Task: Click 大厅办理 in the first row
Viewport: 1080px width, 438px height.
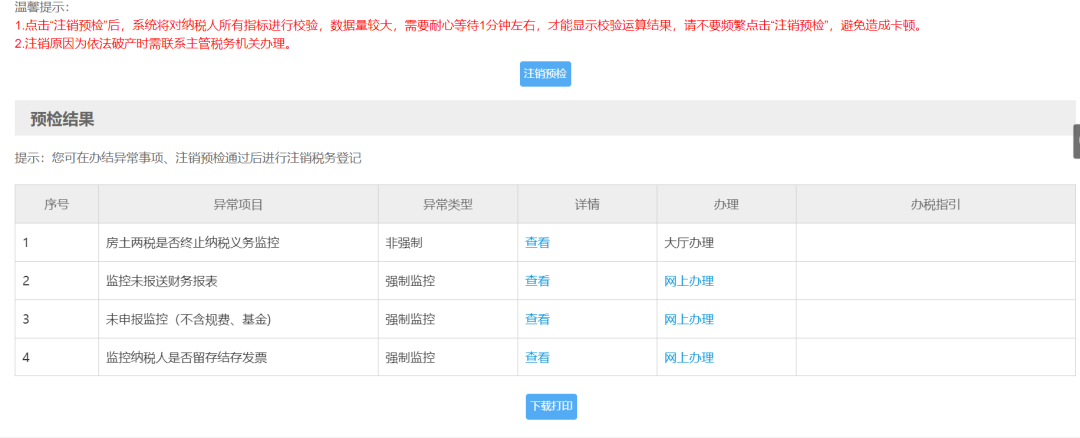Action: click(x=689, y=242)
